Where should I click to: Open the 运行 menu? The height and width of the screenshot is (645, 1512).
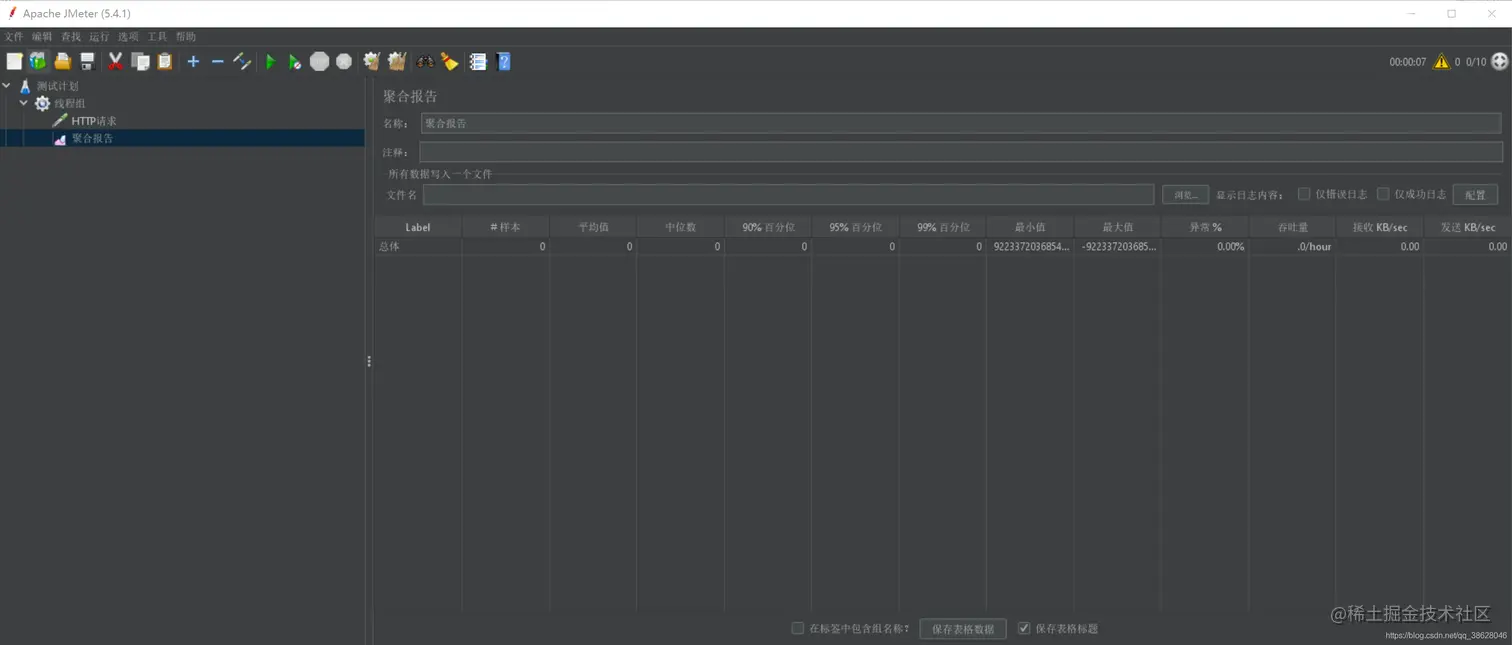click(x=99, y=37)
